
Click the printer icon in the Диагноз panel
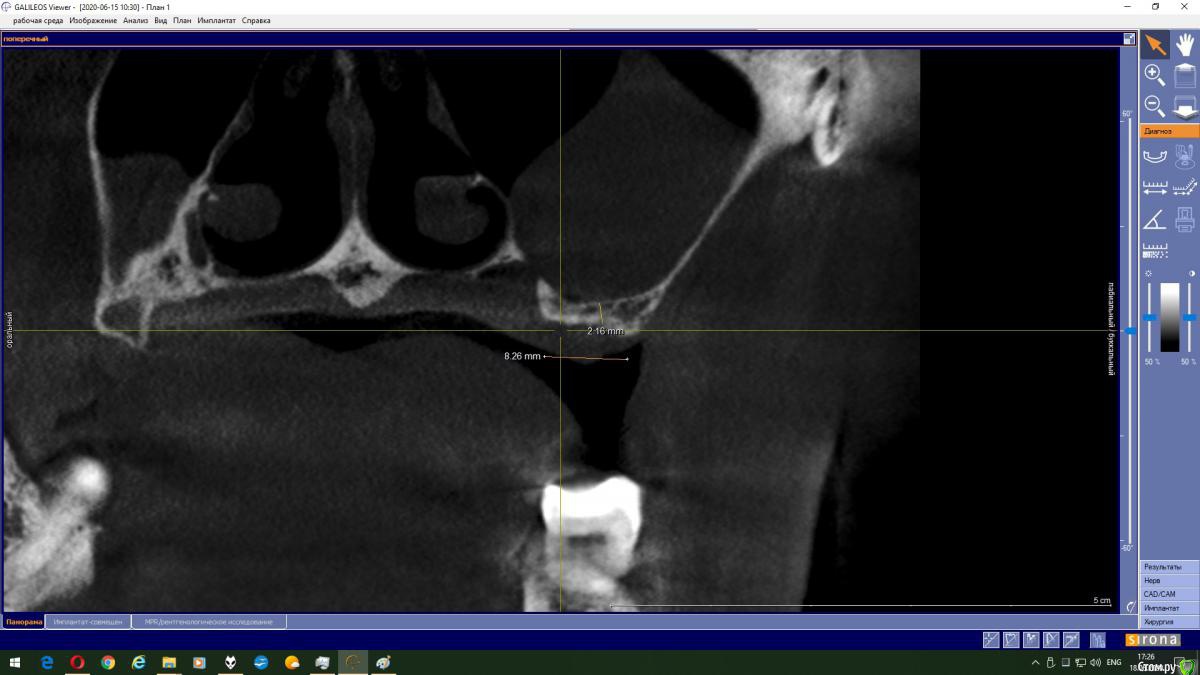(x=1185, y=219)
